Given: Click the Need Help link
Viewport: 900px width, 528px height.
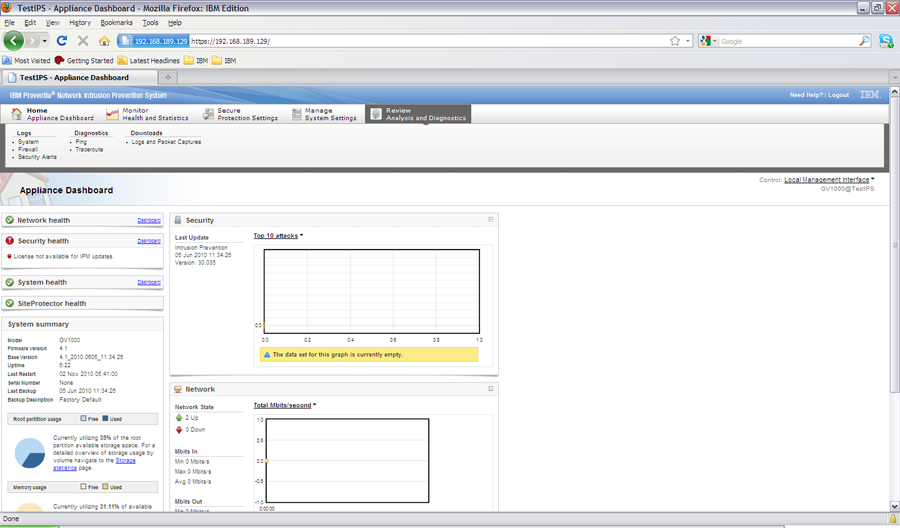Looking at the screenshot, I should pos(806,95).
